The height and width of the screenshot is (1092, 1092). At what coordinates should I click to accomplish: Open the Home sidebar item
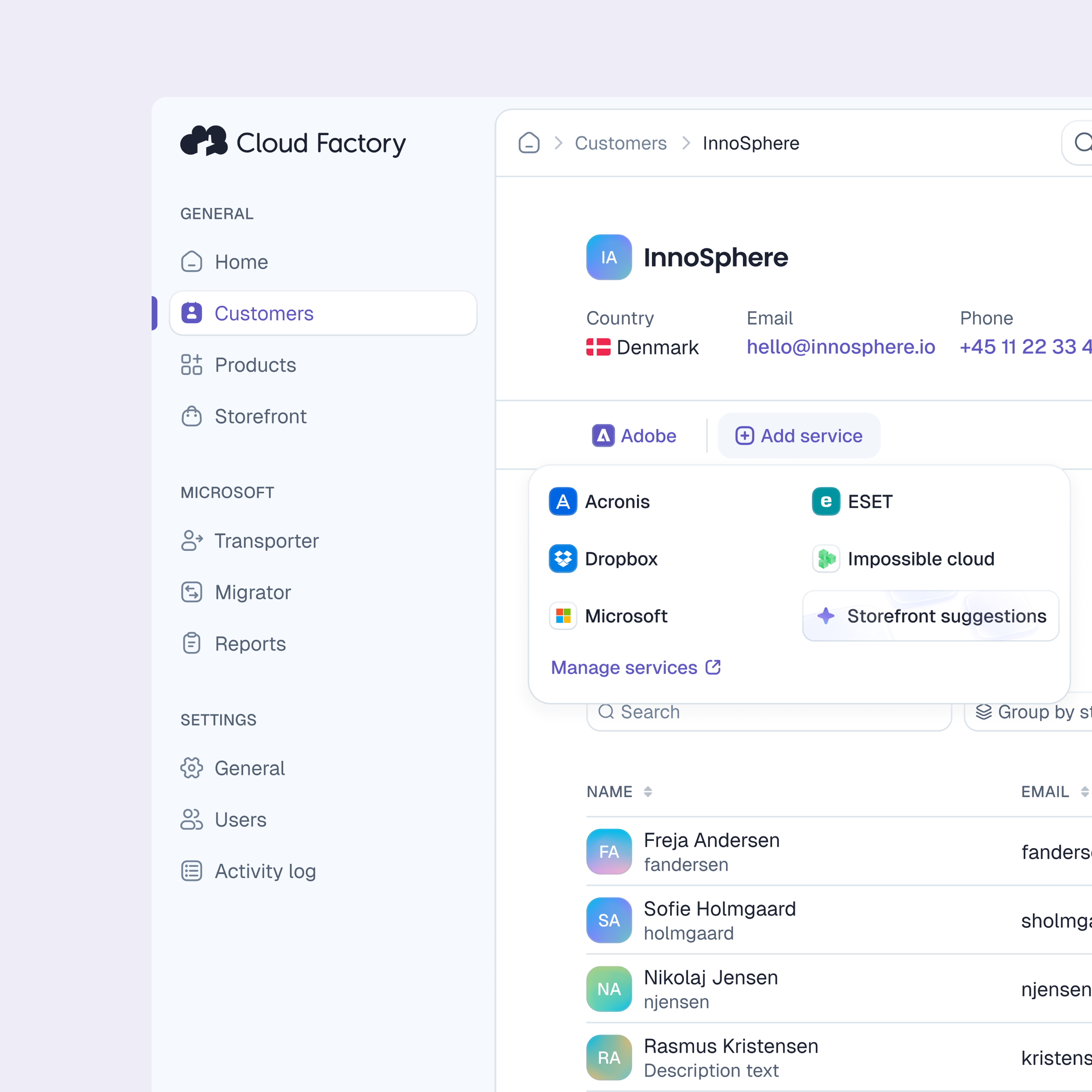pyautogui.click(x=323, y=262)
